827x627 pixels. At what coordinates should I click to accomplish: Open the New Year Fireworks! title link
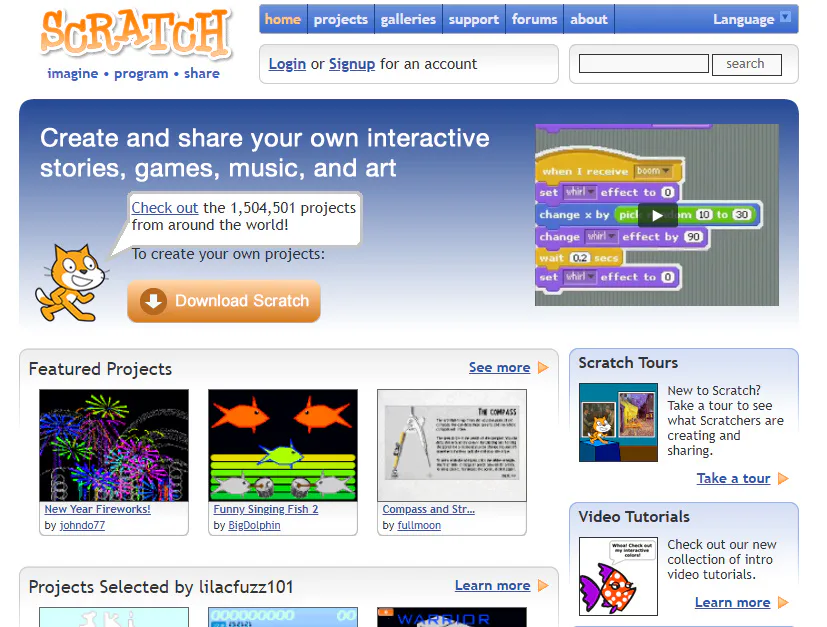tap(98, 509)
